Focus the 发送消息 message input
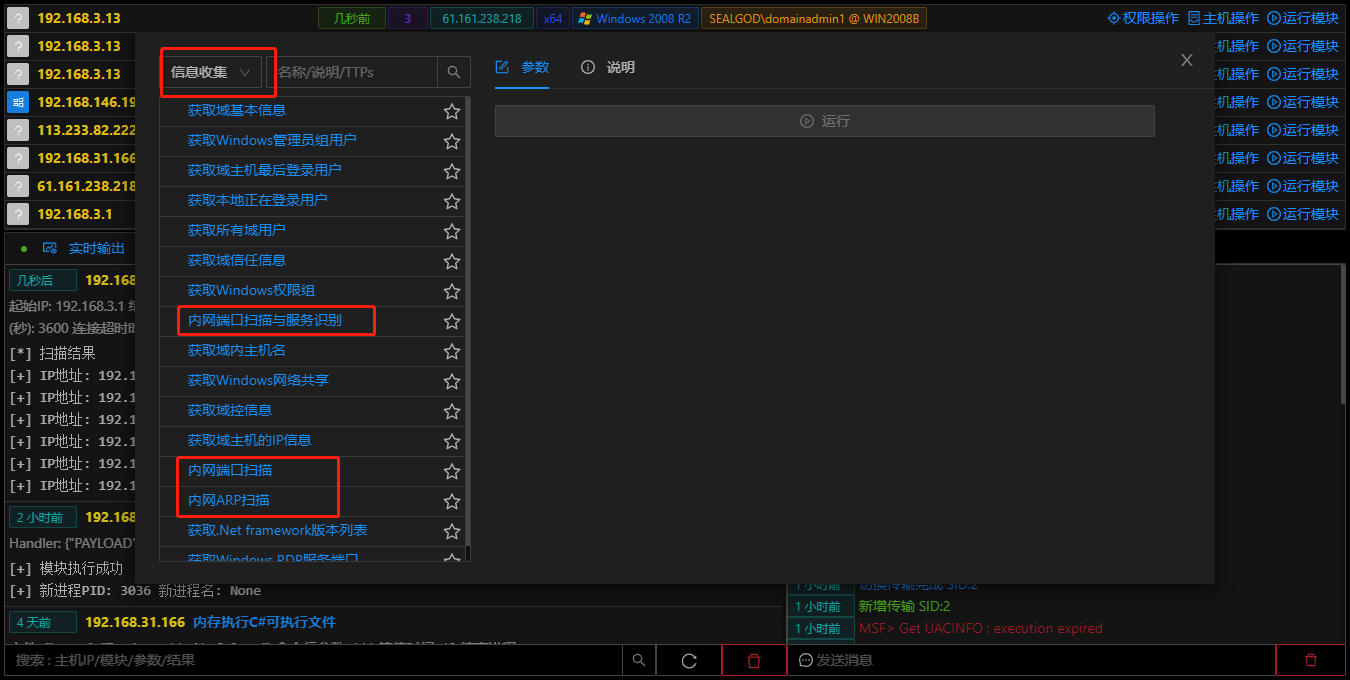The width and height of the screenshot is (1350, 680). (x=1031, y=660)
